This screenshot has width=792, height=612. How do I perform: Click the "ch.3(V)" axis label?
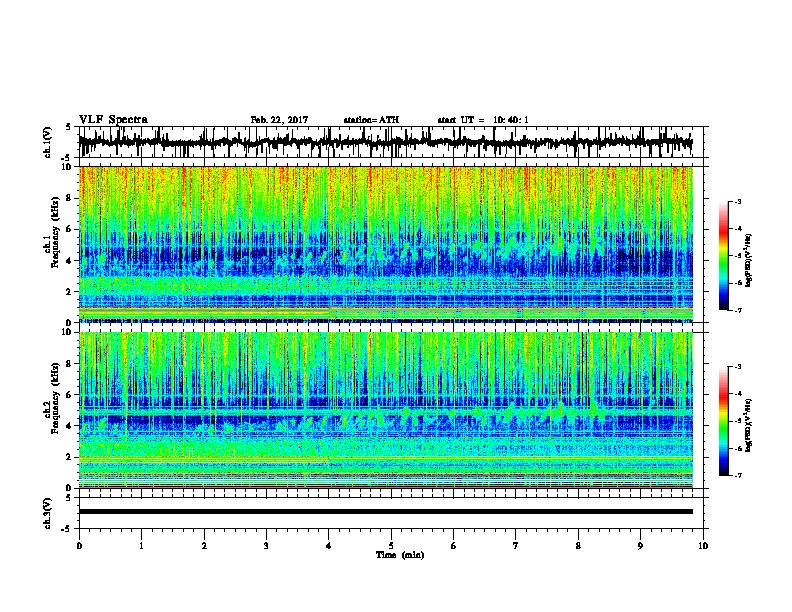click(48, 514)
